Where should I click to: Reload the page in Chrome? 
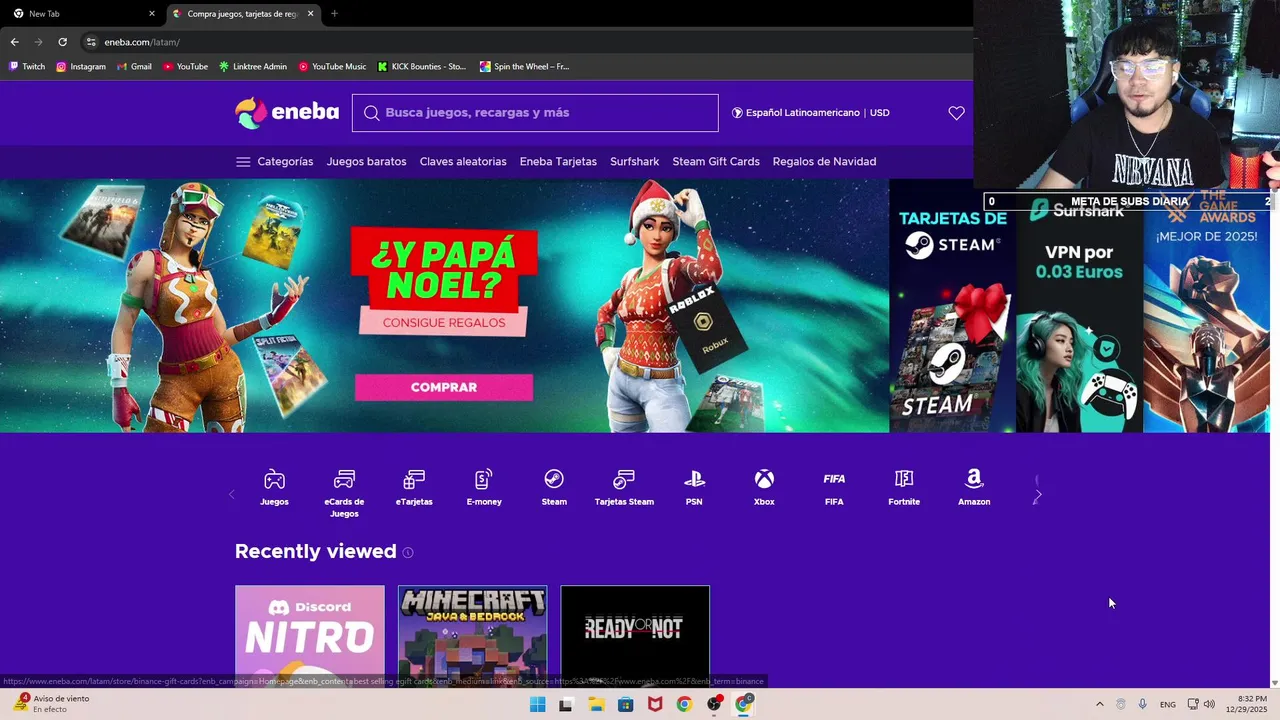pyautogui.click(x=62, y=42)
